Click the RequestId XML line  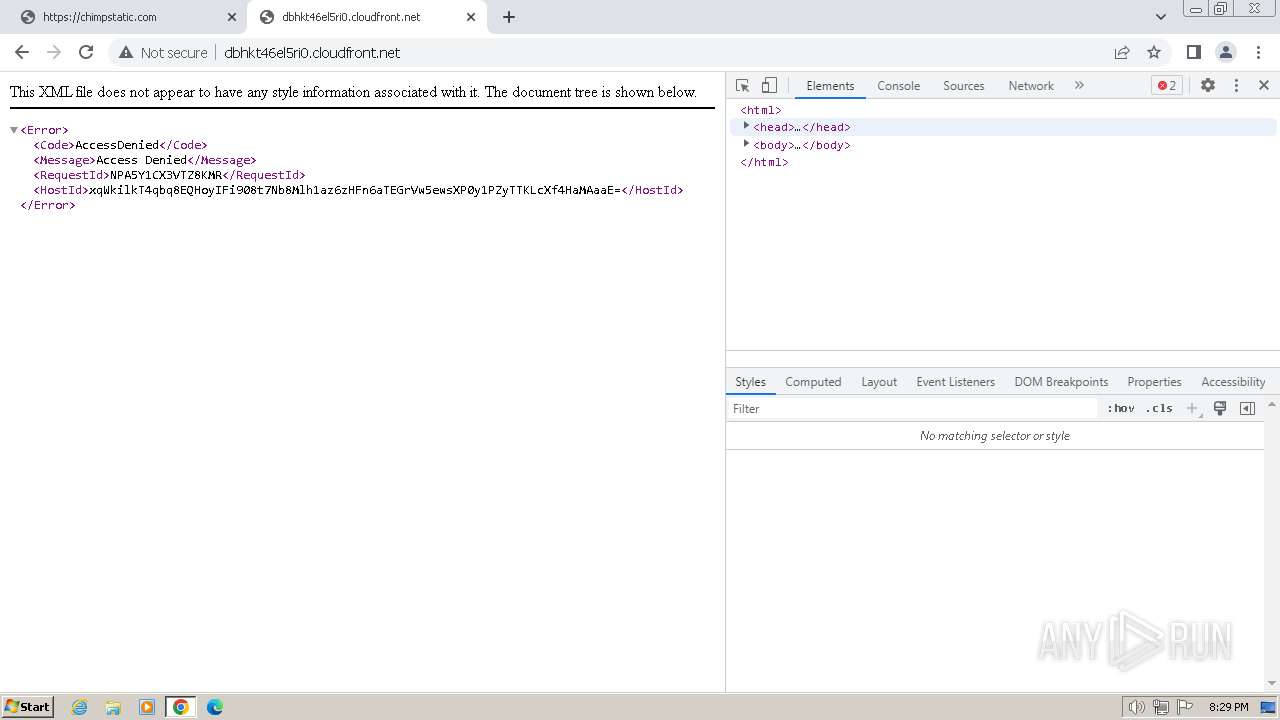[x=169, y=175]
